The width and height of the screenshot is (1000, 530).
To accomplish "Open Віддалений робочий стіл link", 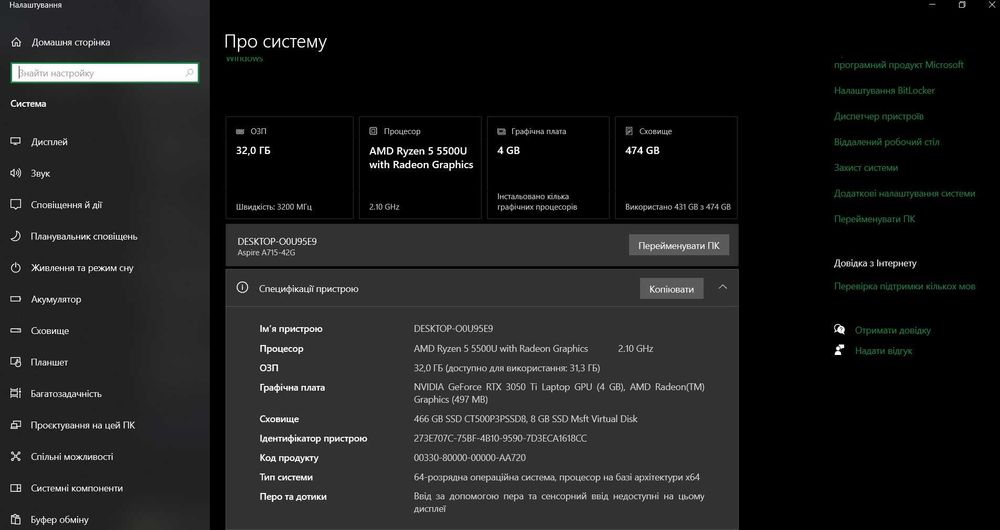I will [x=886, y=142].
